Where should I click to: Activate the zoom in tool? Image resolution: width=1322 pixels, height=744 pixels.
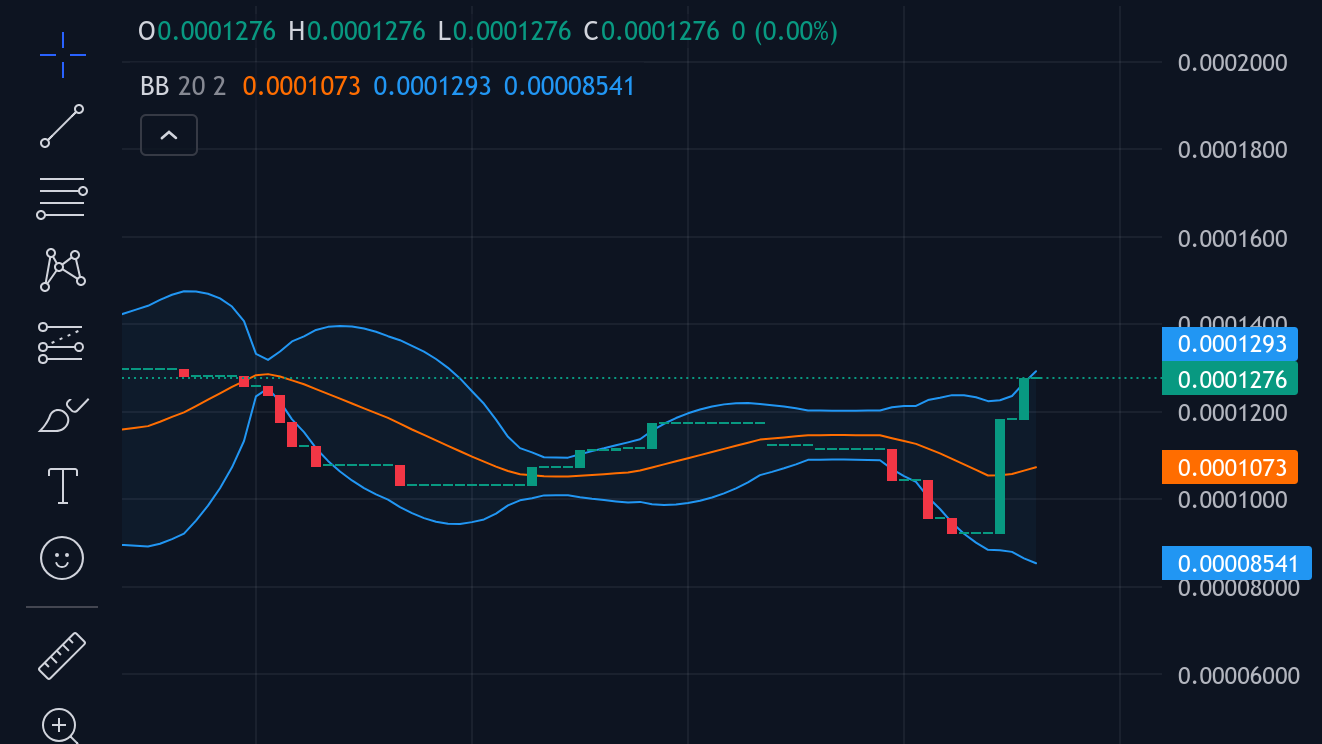point(62,726)
